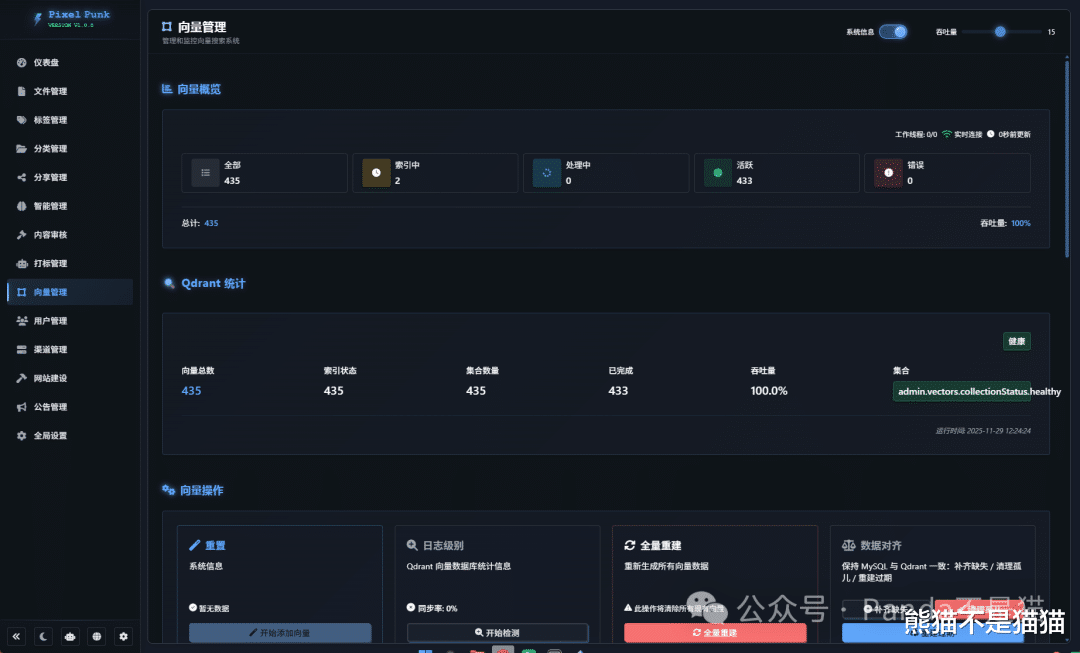Click the refresh icon beside 全量重建 title
The height and width of the screenshot is (653, 1080).
(630, 546)
